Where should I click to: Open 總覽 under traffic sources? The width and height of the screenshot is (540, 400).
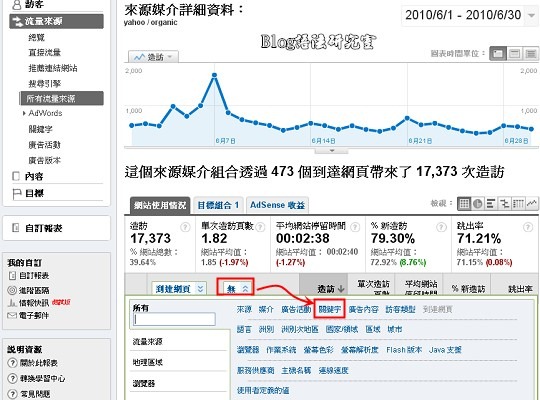pos(37,37)
